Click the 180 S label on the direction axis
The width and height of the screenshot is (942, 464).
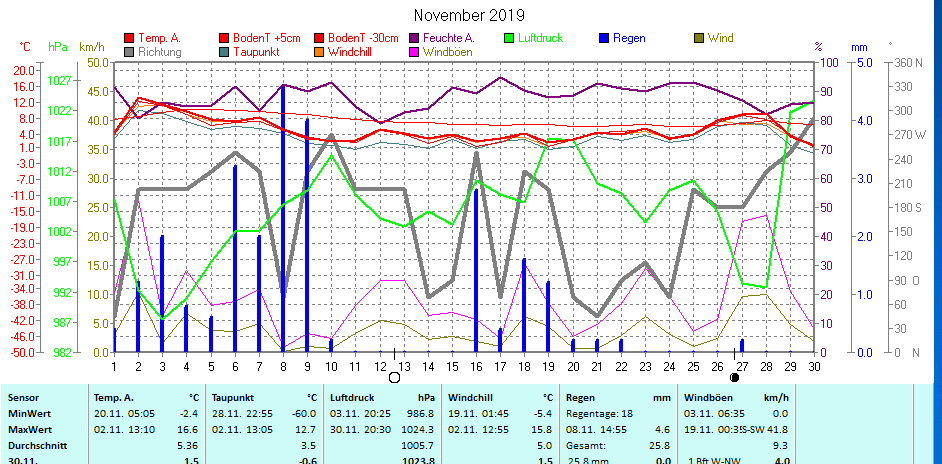[908, 208]
